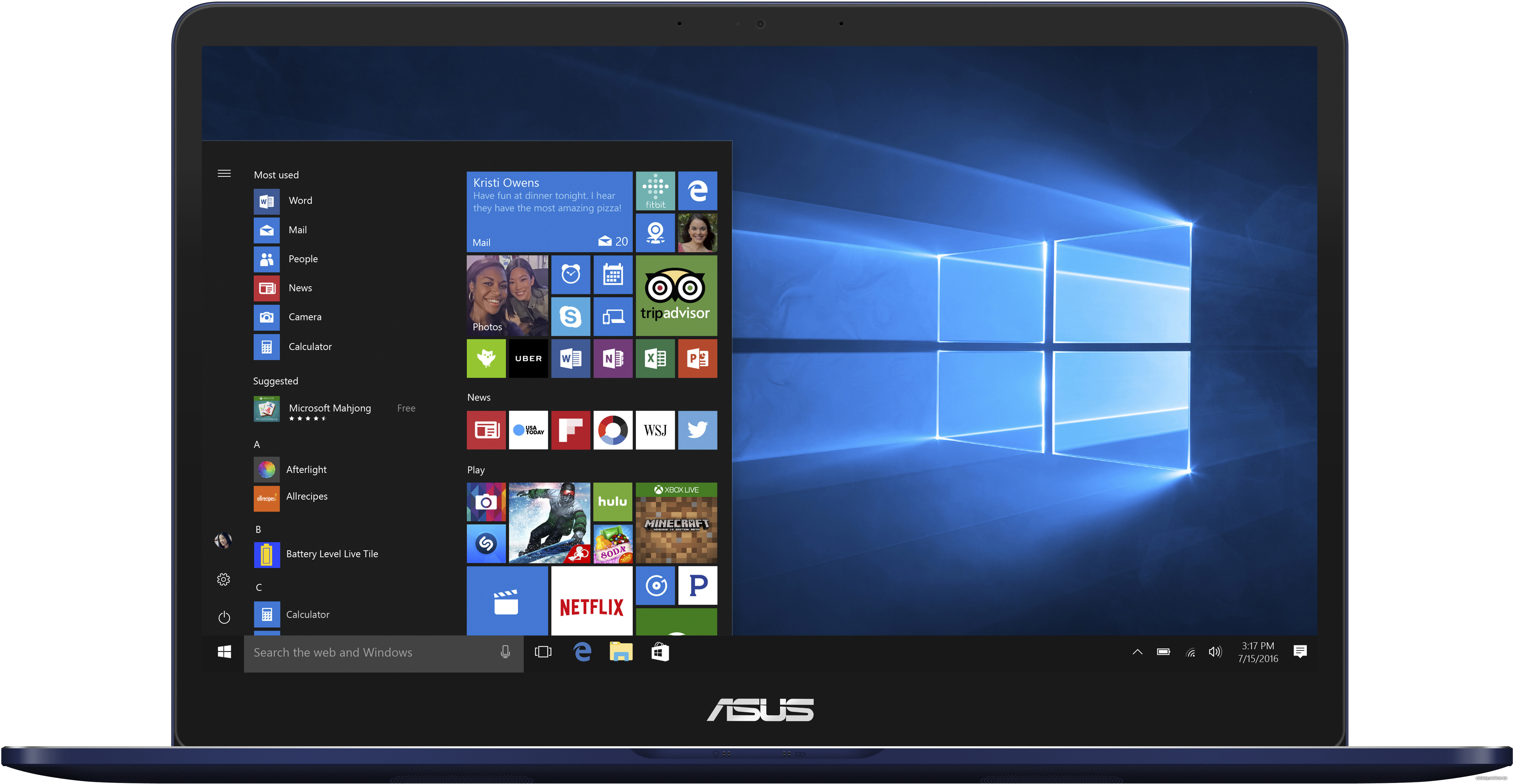Screen dimensions: 1513x784
Task: Select Word under Most used
Action: (300, 200)
